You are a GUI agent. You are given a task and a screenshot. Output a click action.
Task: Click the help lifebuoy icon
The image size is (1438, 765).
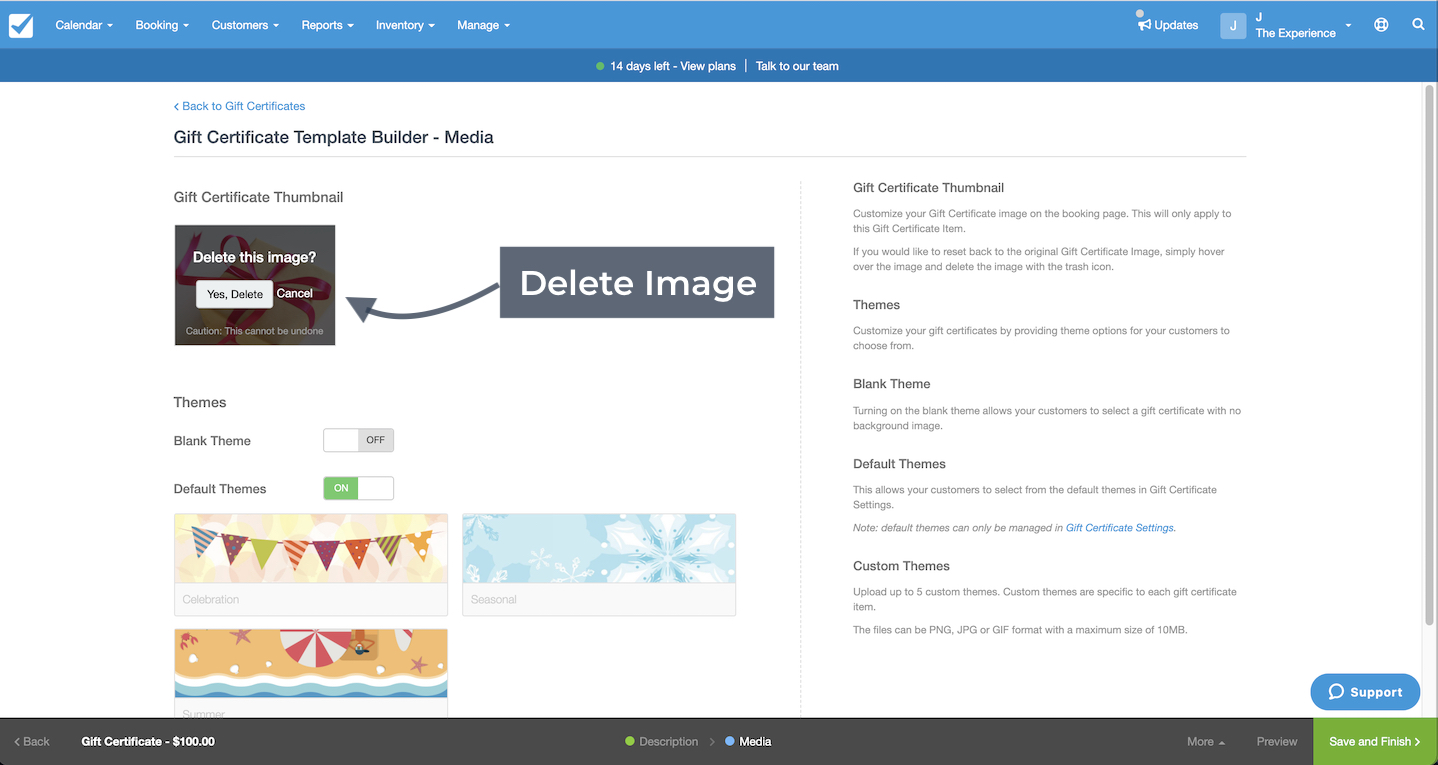pos(1381,25)
